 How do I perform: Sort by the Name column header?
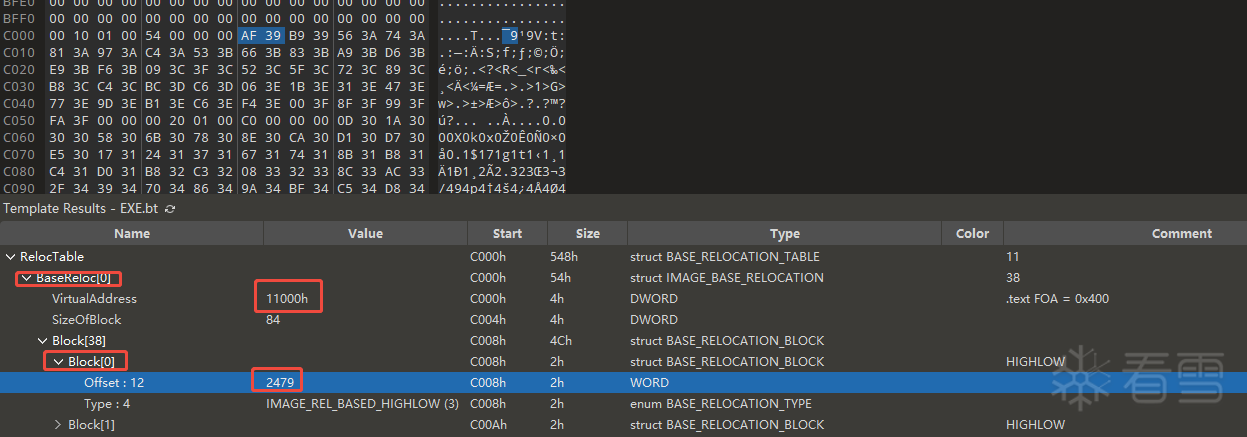pos(131,234)
